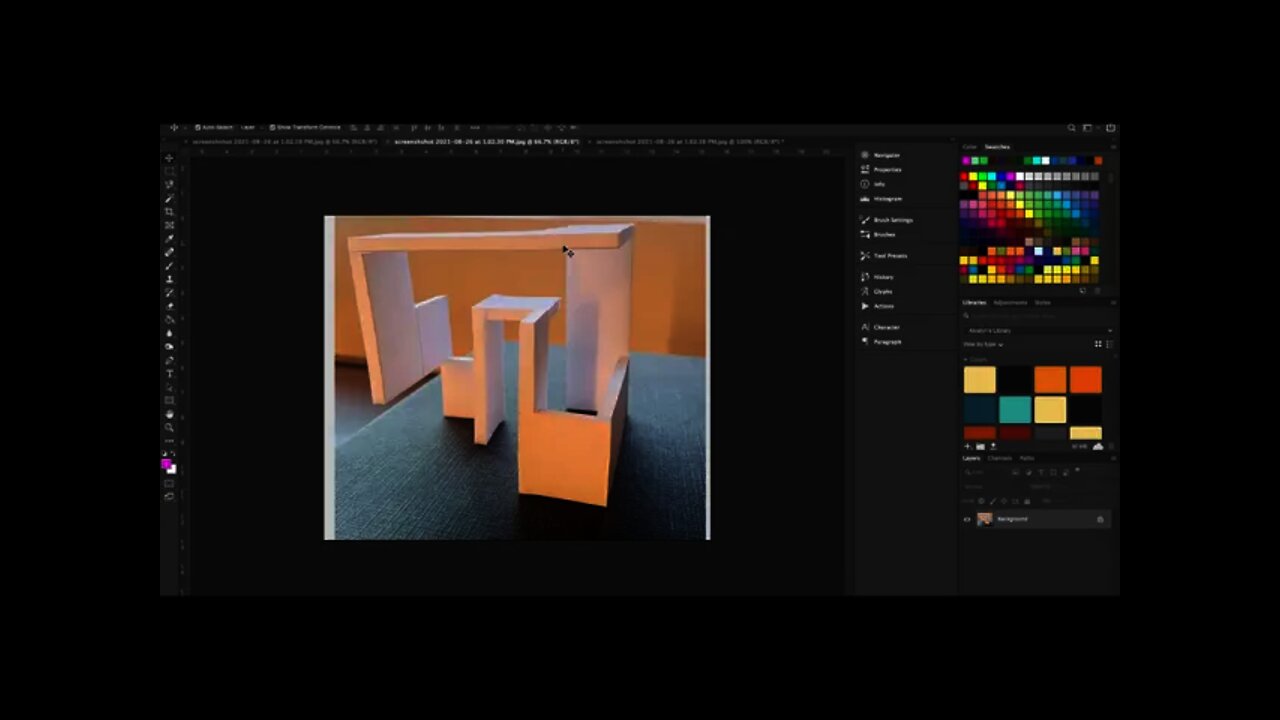The height and width of the screenshot is (720, 1280).
Task: Click the Background layer name
Action: pyautogui.click(x=1012, y=519)
